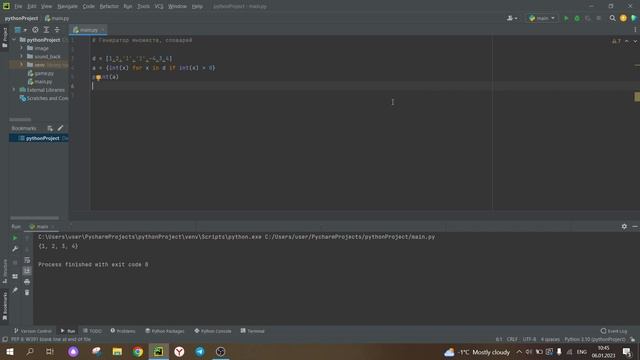The height and width of the screenshot is (360, 640).
Task: Toggle the Bookmarks side strip button
Action: coord(4,306)
